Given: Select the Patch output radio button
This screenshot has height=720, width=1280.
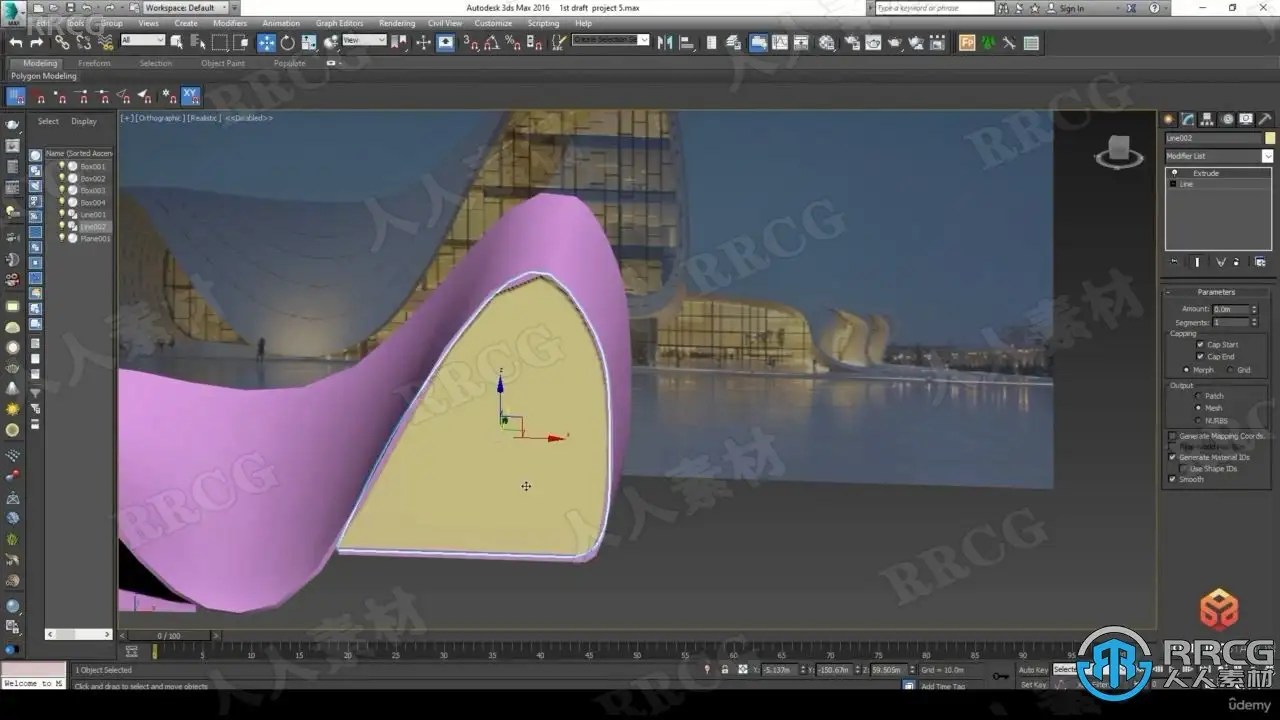Looking at the screenshot, I should click(1198, 396).
